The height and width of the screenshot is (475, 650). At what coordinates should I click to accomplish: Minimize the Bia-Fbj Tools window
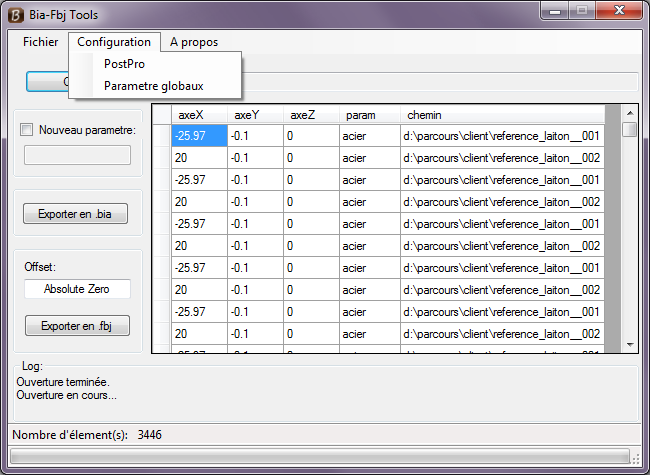coord(555,10)
